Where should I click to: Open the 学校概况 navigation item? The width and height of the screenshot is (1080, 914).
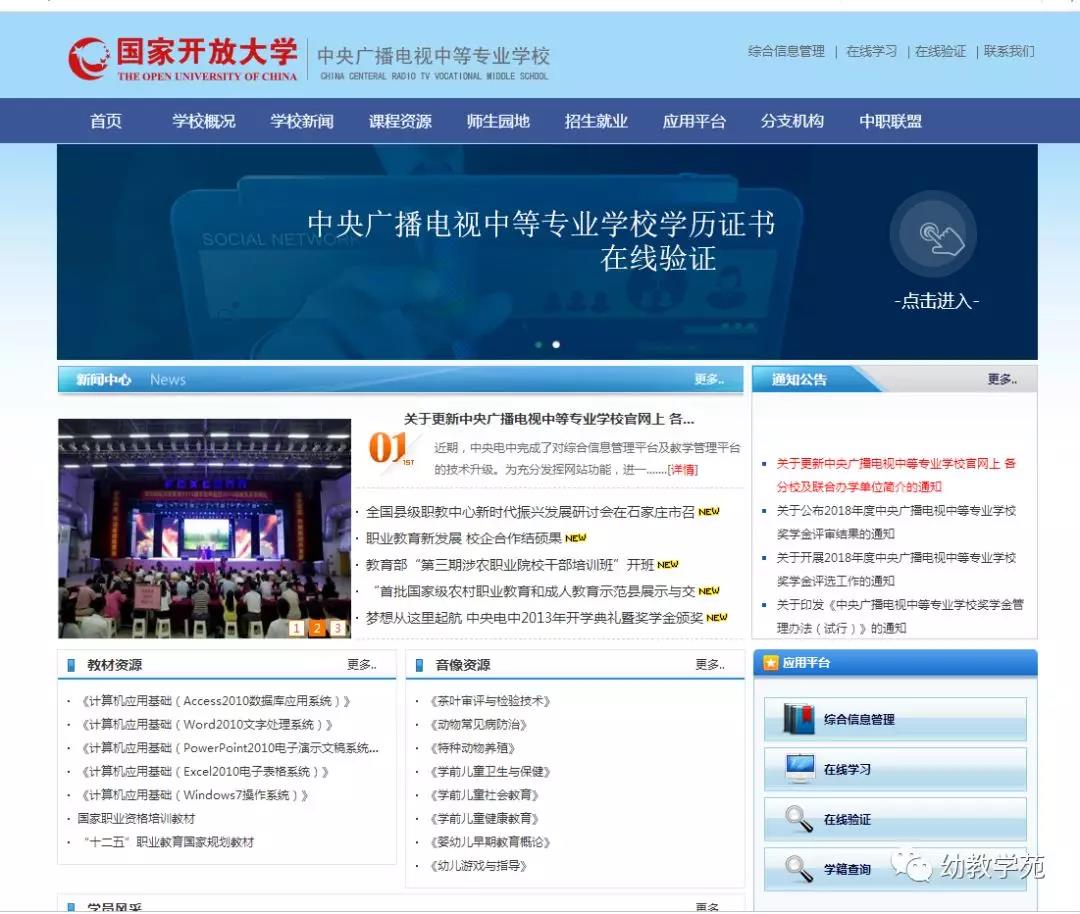204,121
